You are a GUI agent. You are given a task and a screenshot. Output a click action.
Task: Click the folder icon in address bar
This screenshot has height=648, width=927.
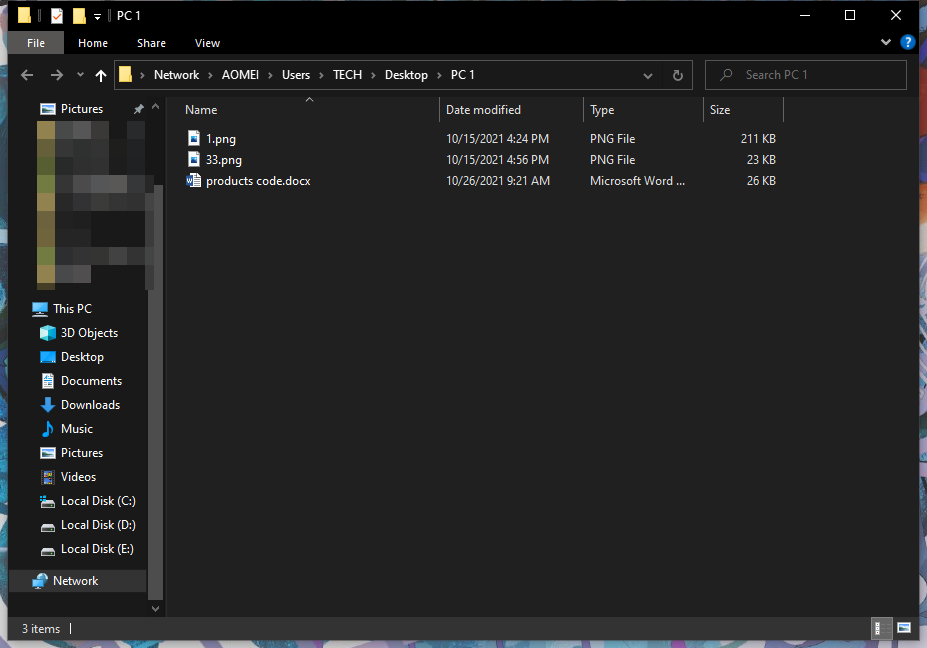pos(125,74)
